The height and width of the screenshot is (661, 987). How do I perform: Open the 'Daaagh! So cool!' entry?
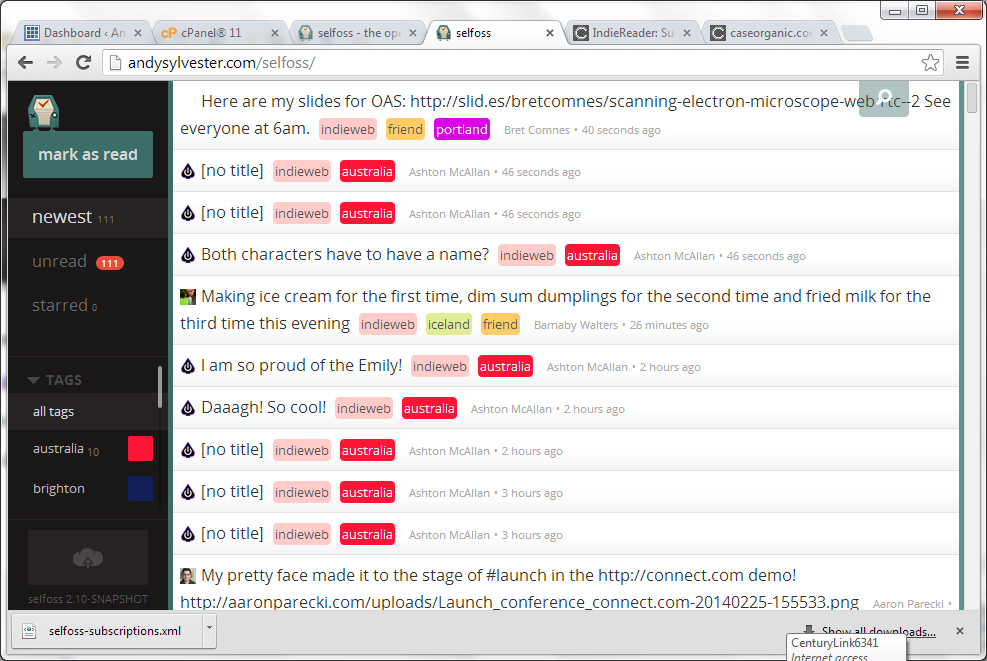coord(264,408)
